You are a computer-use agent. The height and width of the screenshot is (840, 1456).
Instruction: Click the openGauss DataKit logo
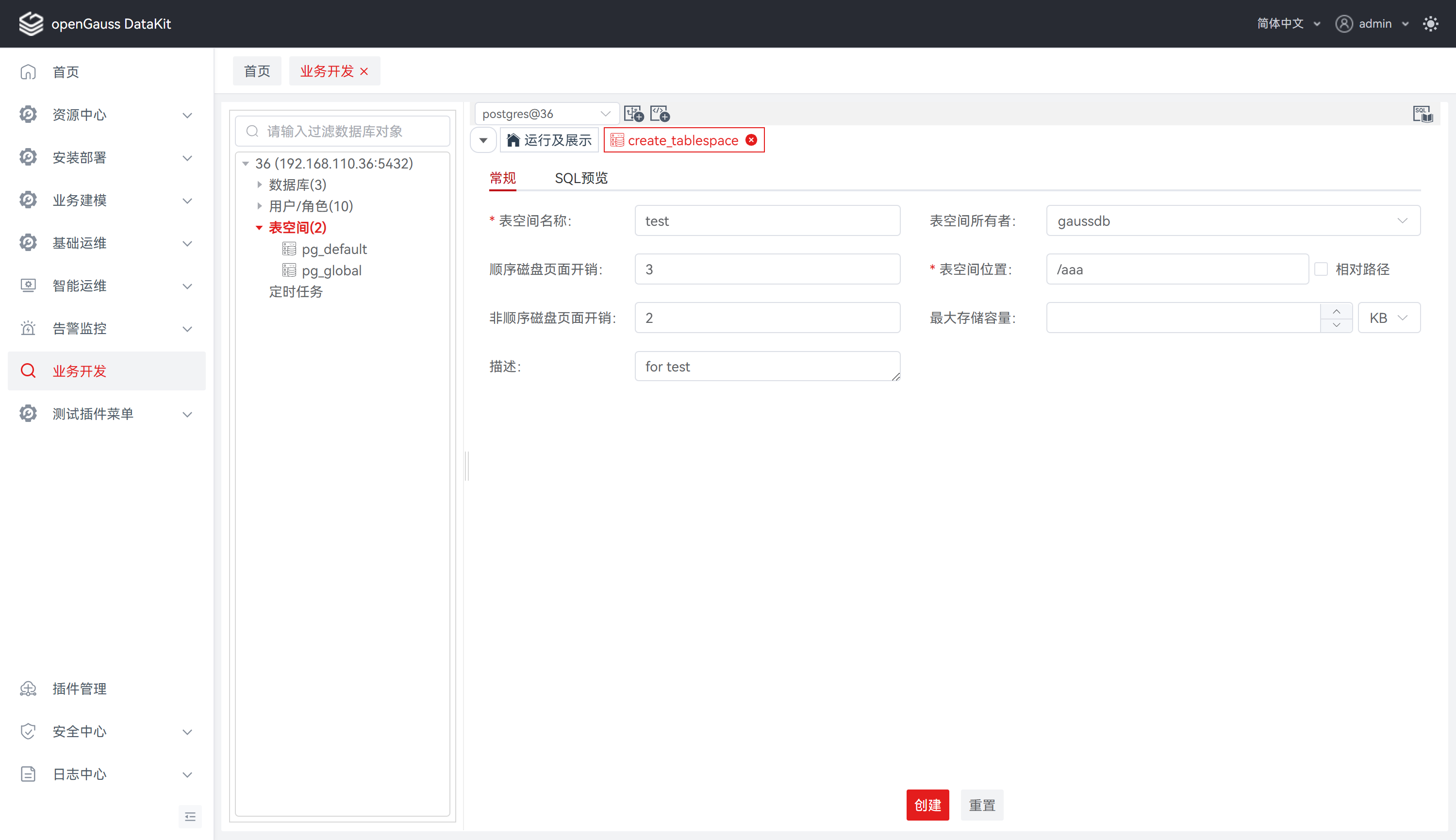31,24
